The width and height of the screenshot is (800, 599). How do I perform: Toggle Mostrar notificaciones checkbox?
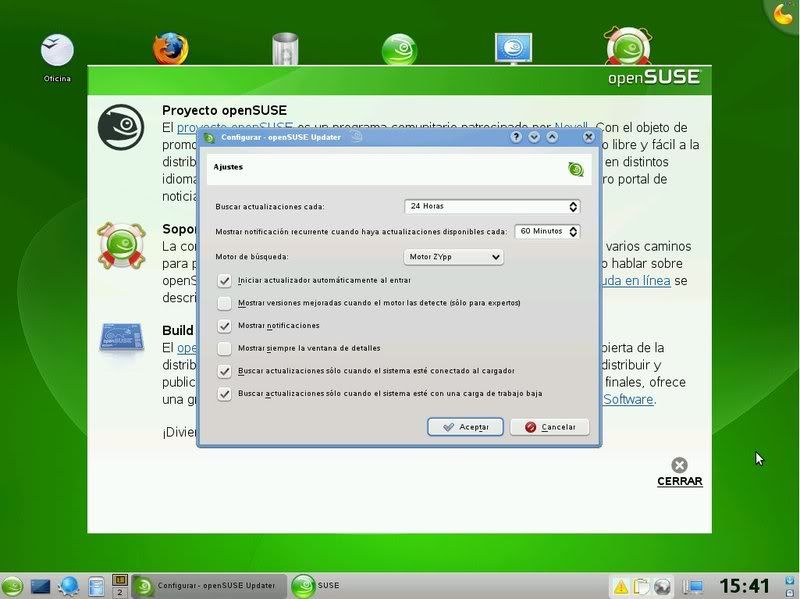224,326
